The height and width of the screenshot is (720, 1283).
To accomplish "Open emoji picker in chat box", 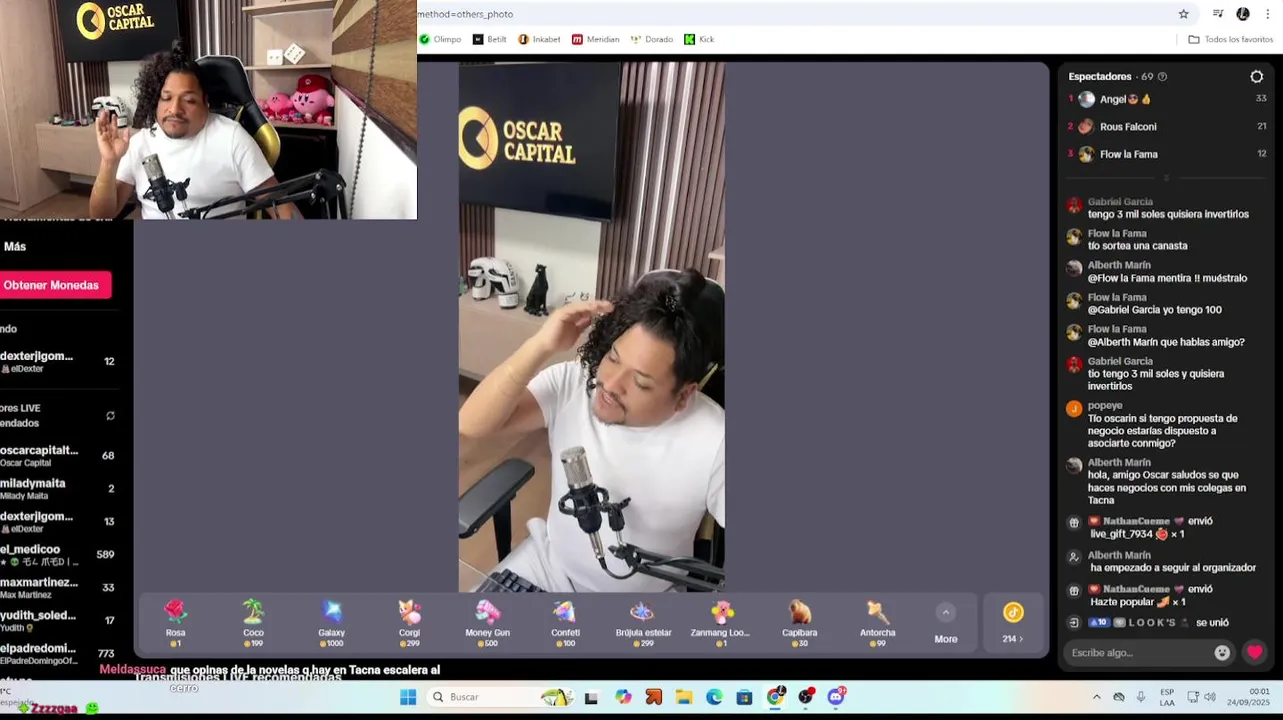I will coord(1222,652).
